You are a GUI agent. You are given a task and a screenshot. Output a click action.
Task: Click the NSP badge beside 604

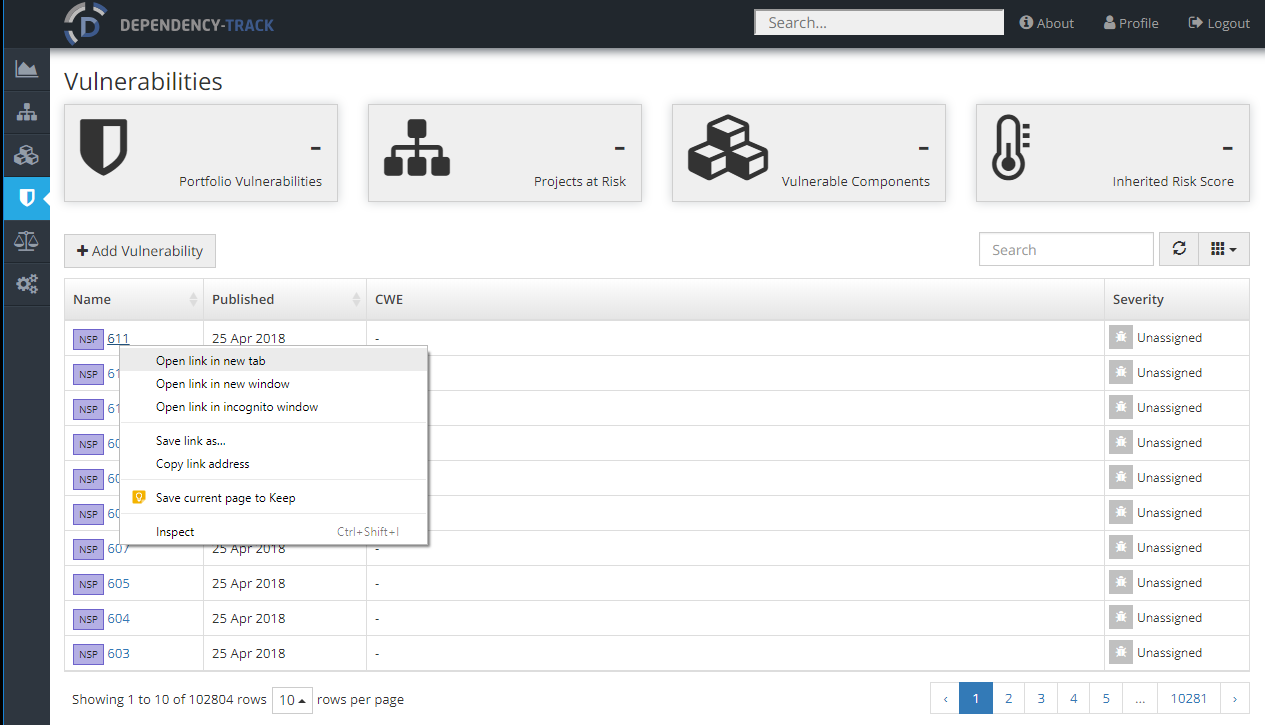(88, 619)
